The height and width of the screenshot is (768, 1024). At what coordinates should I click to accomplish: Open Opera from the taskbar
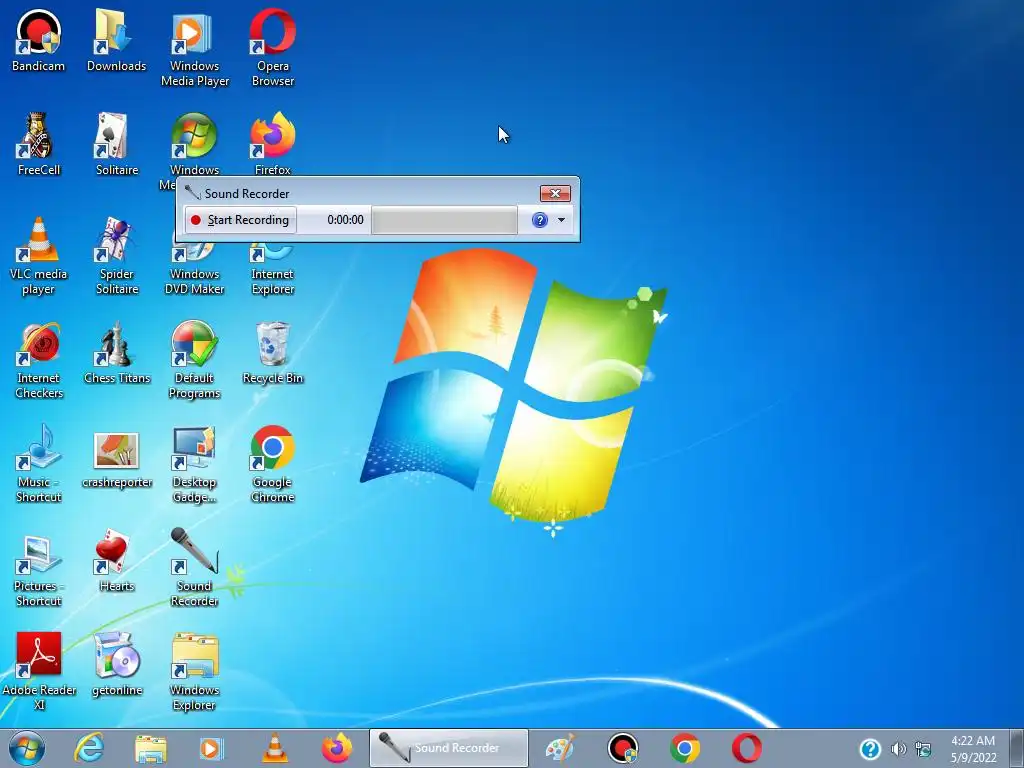click(x=746, y=748)
